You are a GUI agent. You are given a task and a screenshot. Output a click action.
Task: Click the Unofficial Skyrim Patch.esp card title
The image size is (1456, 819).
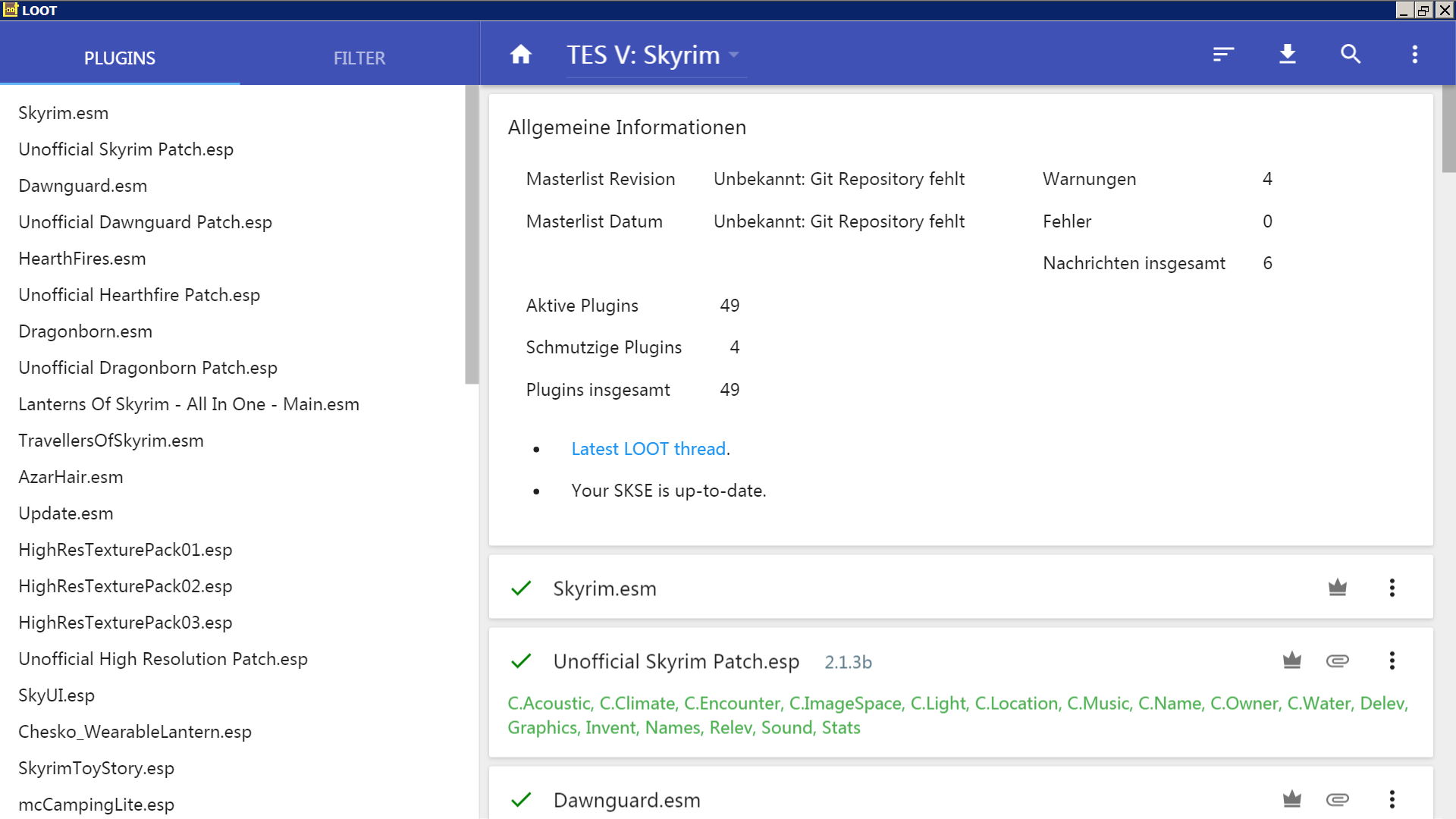click(676, 661)
